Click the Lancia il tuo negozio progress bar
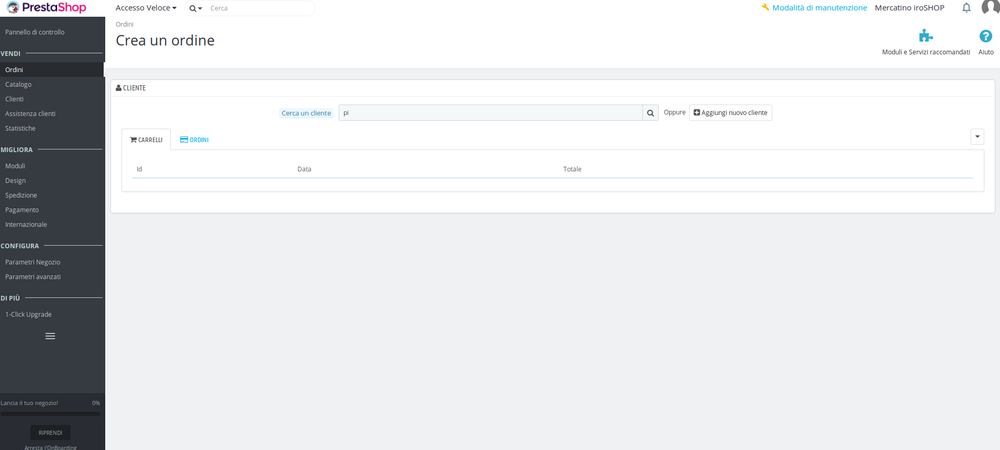1000x450 pixels. tap(50, 414)
